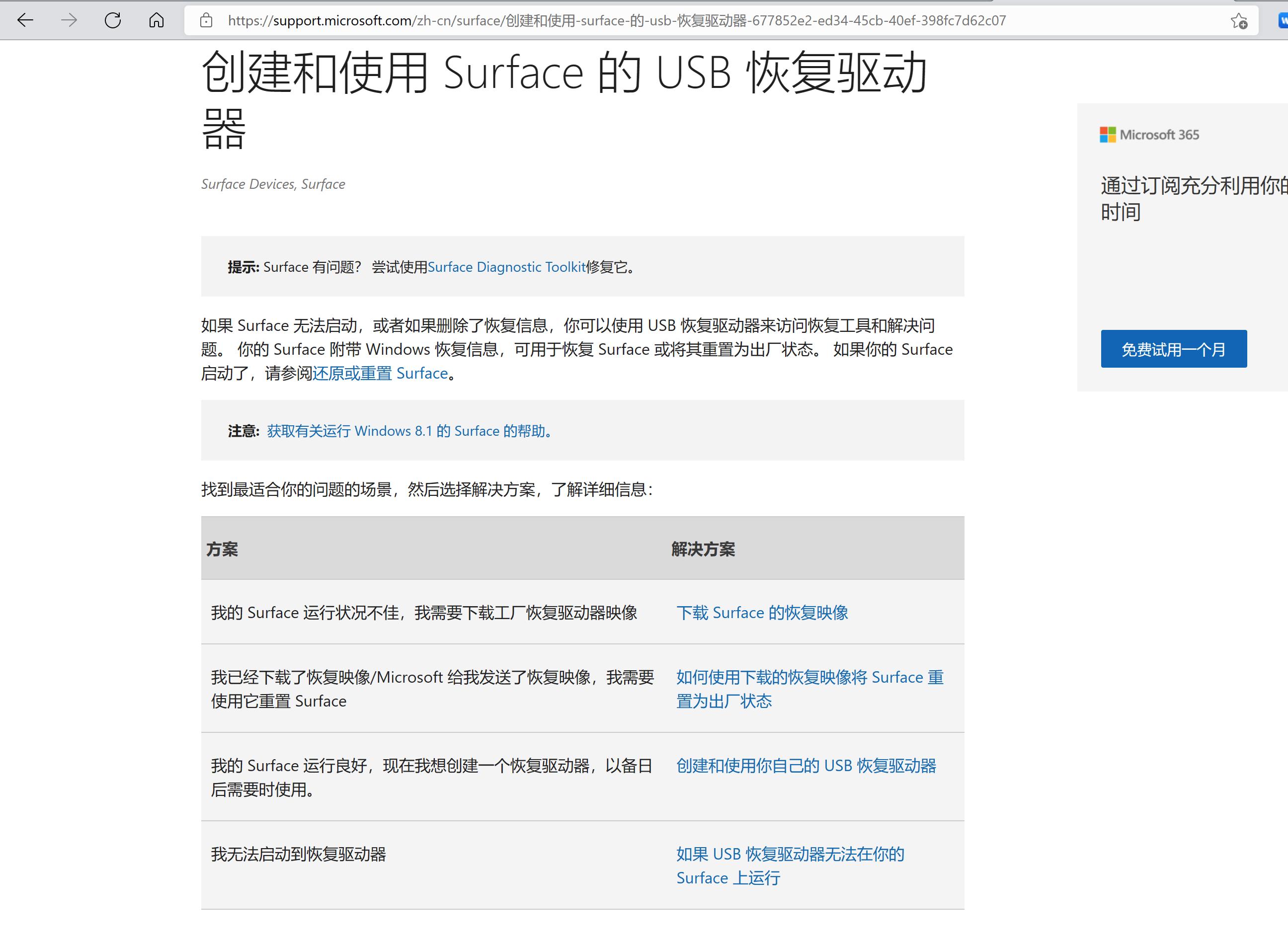Click 下载 Surface 的恢复映像 link
The width and height of the screenshot is (1288, 946).
tap(763, 612)
